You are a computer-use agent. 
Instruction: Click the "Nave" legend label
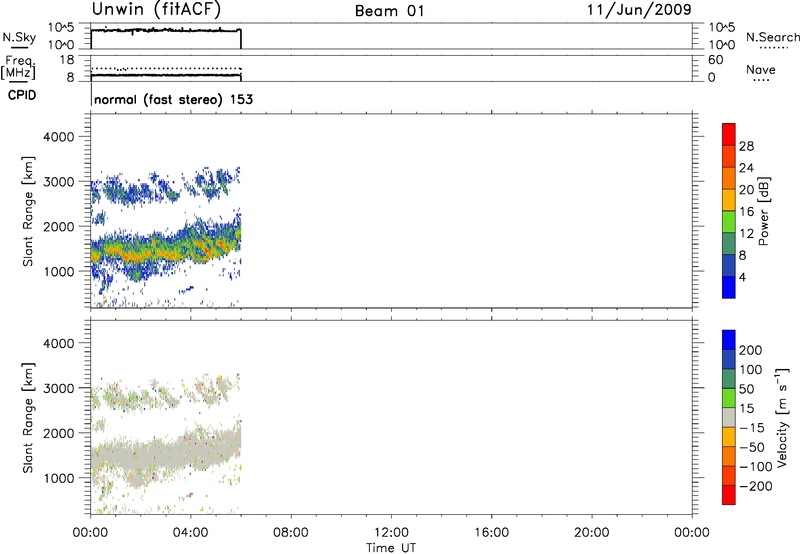tap(760, 70)
